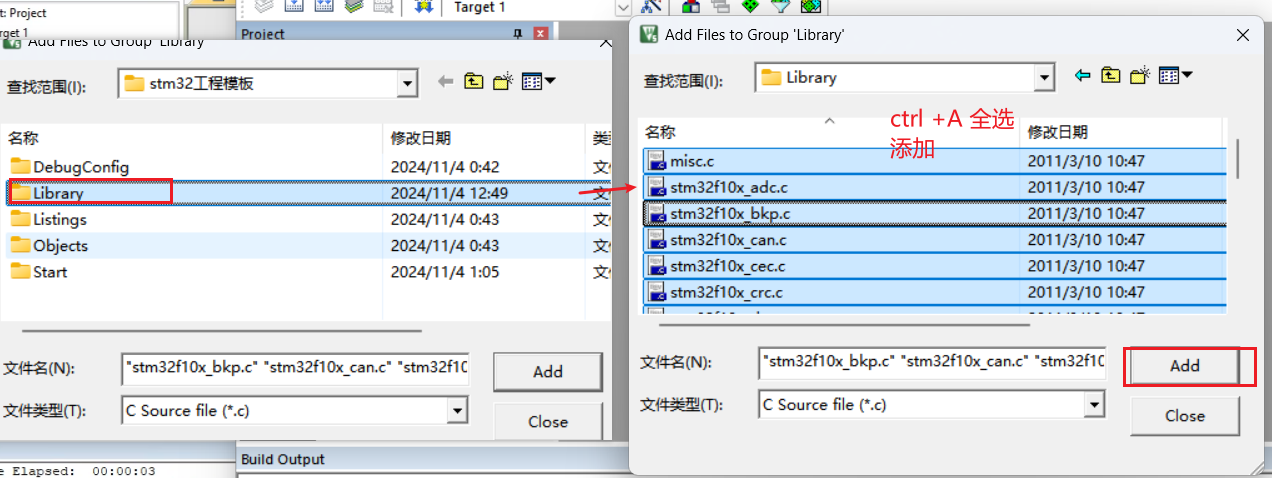Image resolution: width=1272 pixels, height=478 pixels.
Task: Click Add in the right Library dialog
Action: coord(1185,366)
